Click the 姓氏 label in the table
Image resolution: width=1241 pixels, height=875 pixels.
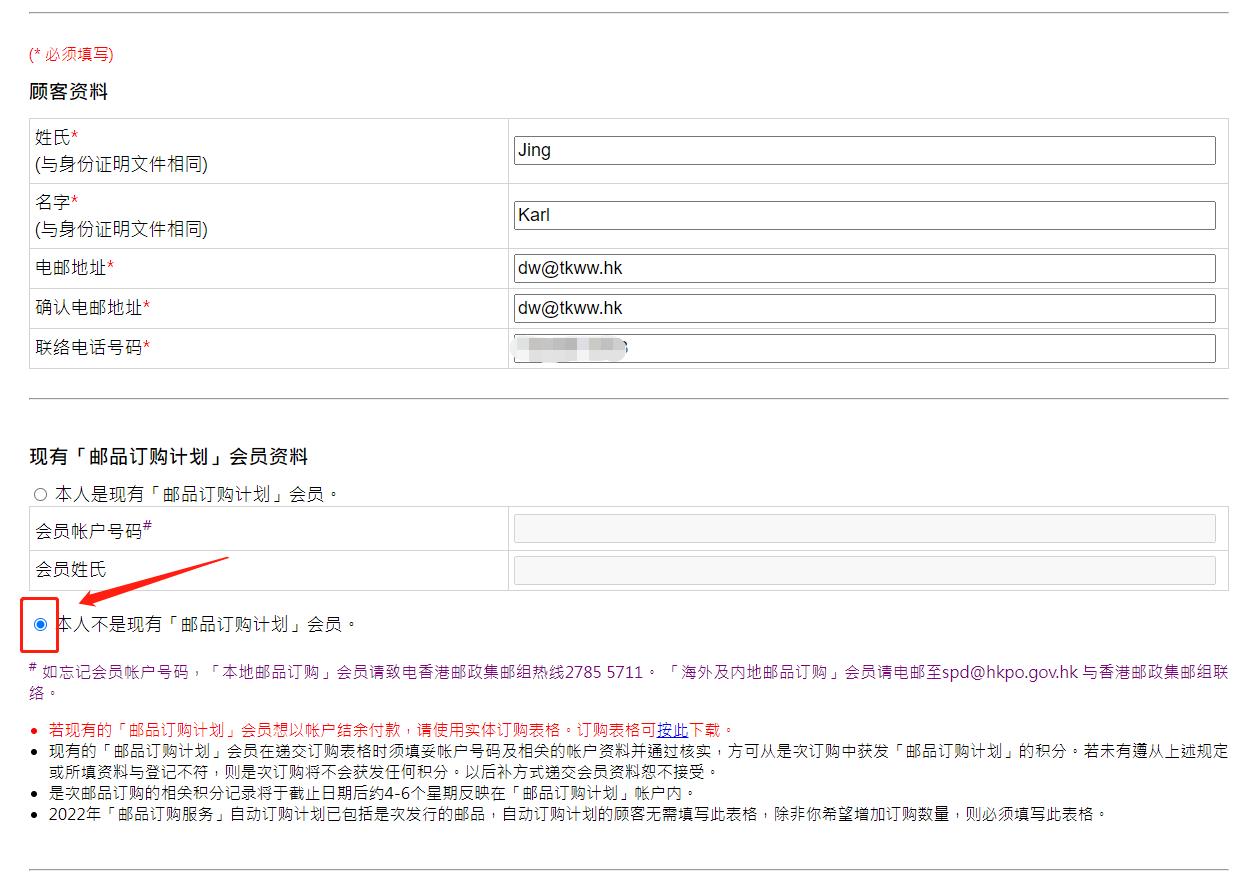(53, 138)
